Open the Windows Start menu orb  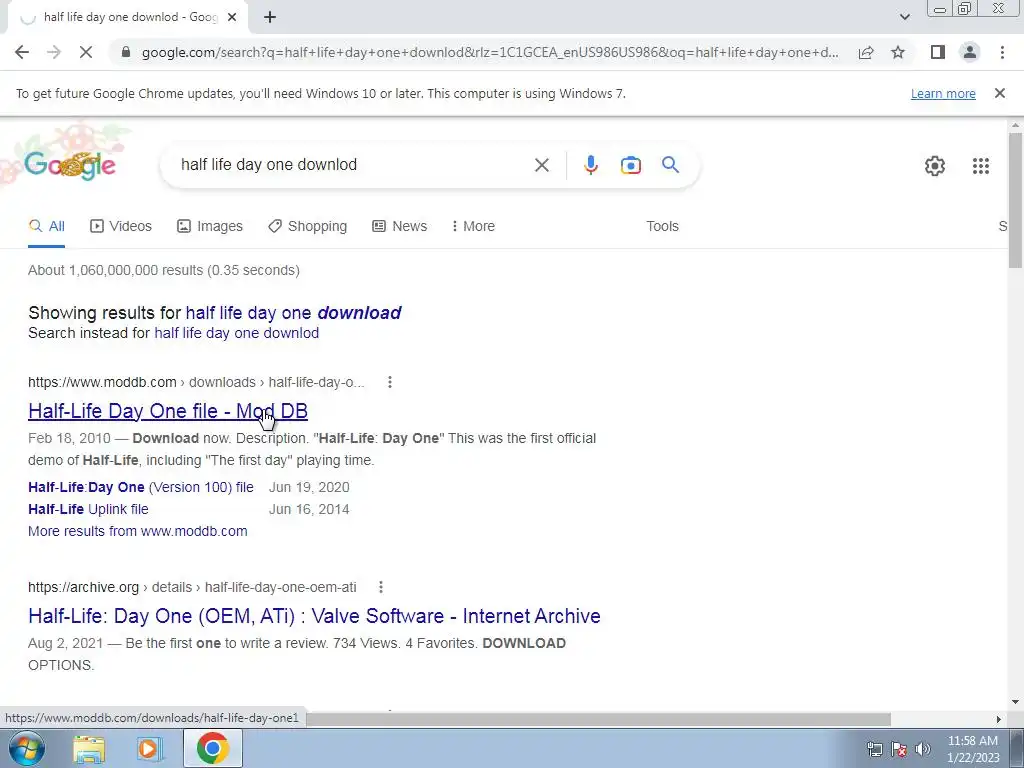[x=25, y=748]
